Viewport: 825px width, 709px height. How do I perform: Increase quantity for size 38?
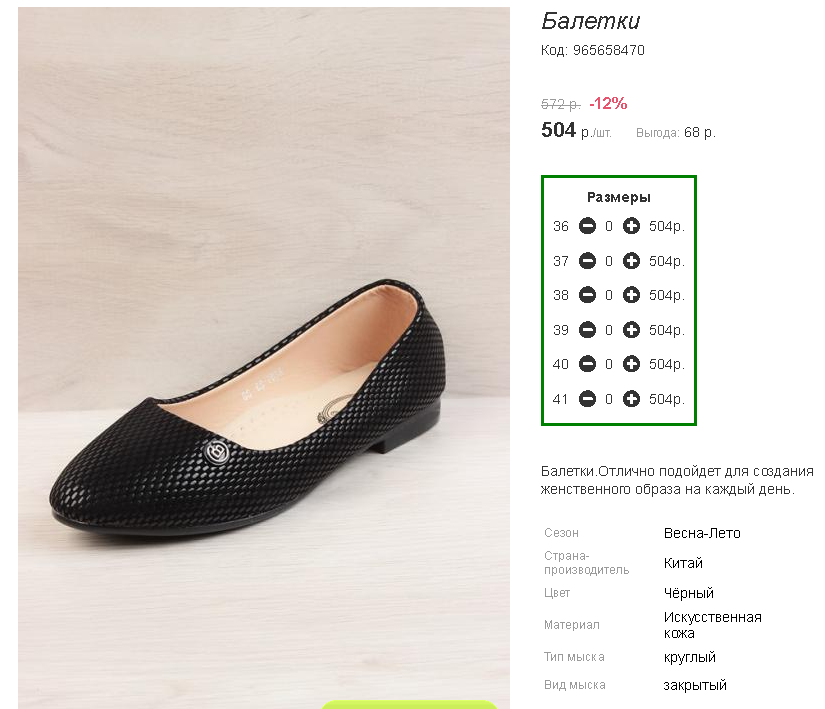(x=631, y=295)
